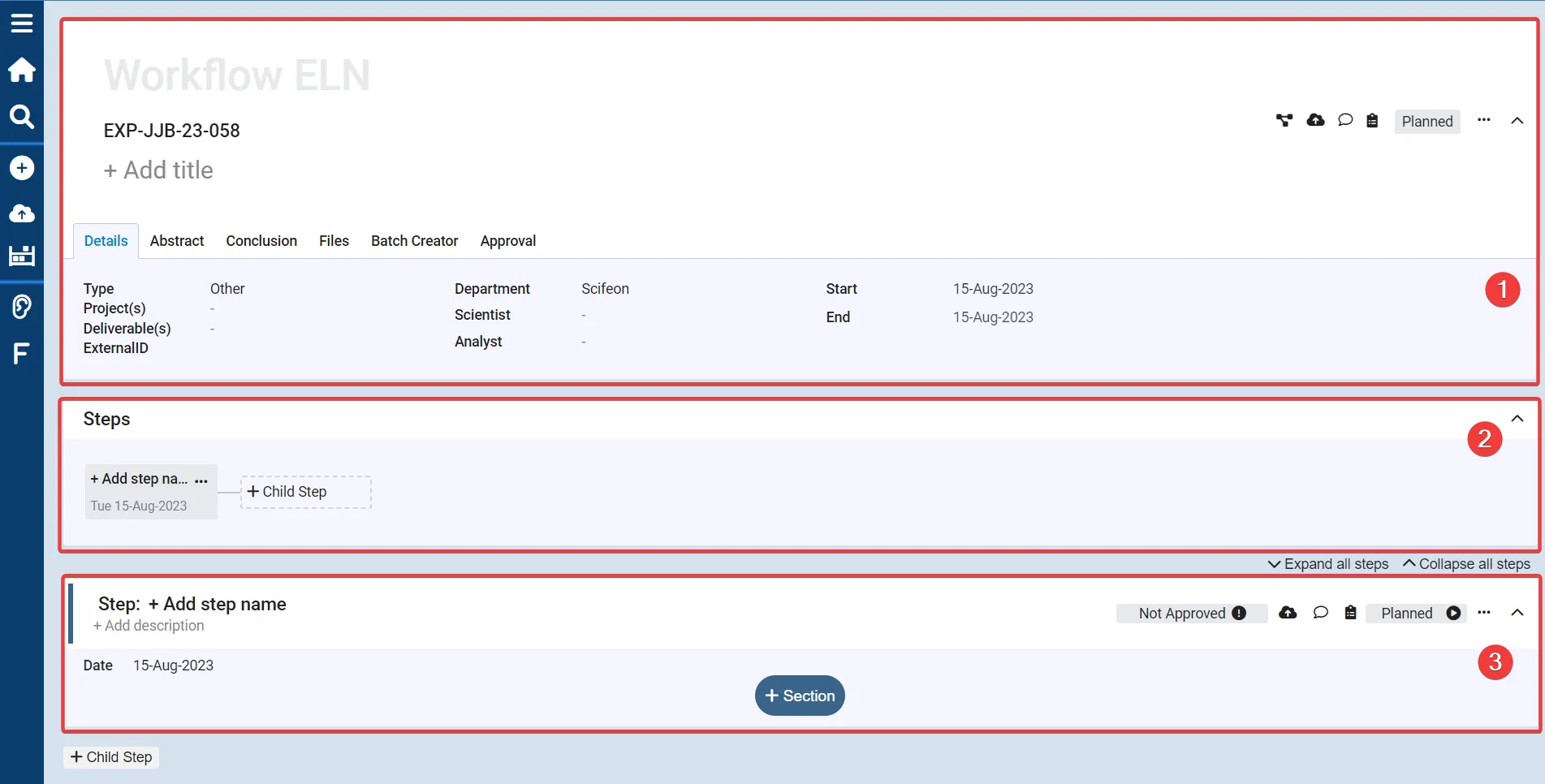Collapse all steps
This screenshot has height=784, width=1545.
[x=1466, y=564]
